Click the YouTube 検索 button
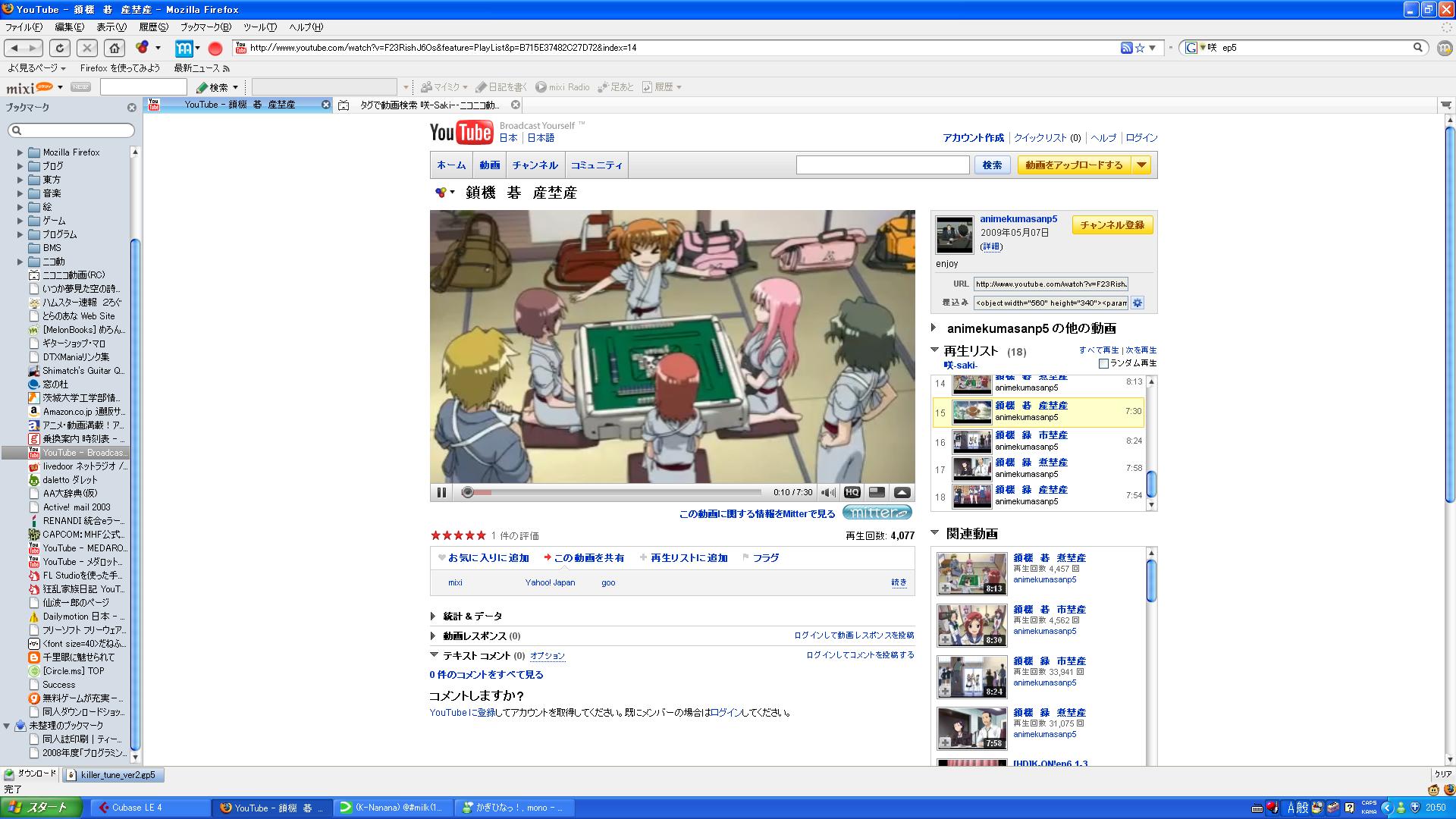Image resolution: width=1456 pixels, height=819 pixels. click(992, 165)
